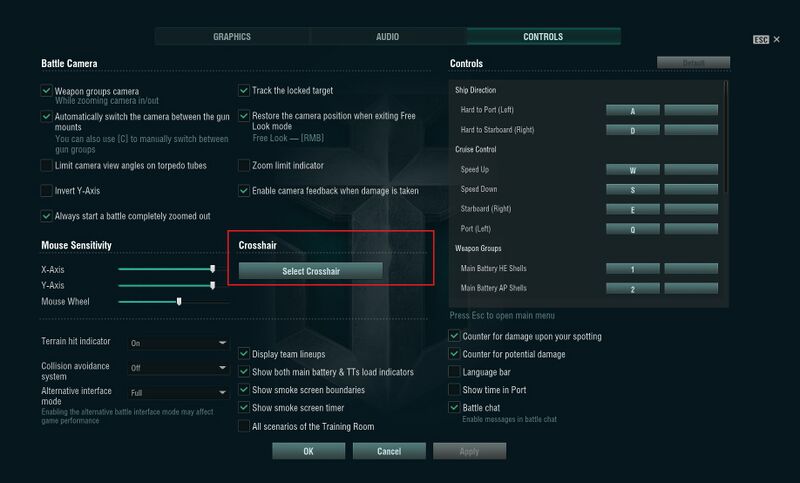
Task: Set secondary key for Hard to Port
Action: click(x=691, y=110)
